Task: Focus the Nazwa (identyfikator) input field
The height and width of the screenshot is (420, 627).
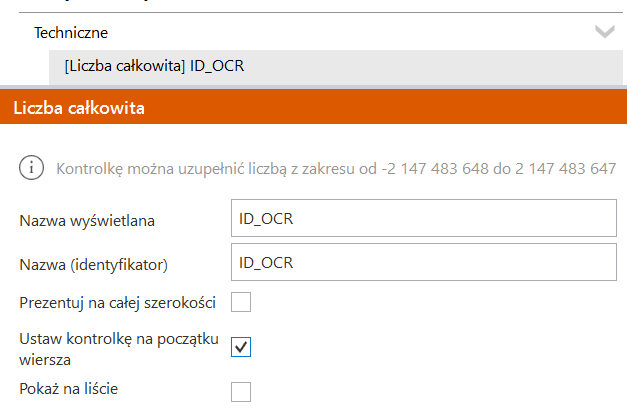Action: (x=424, y=263)
